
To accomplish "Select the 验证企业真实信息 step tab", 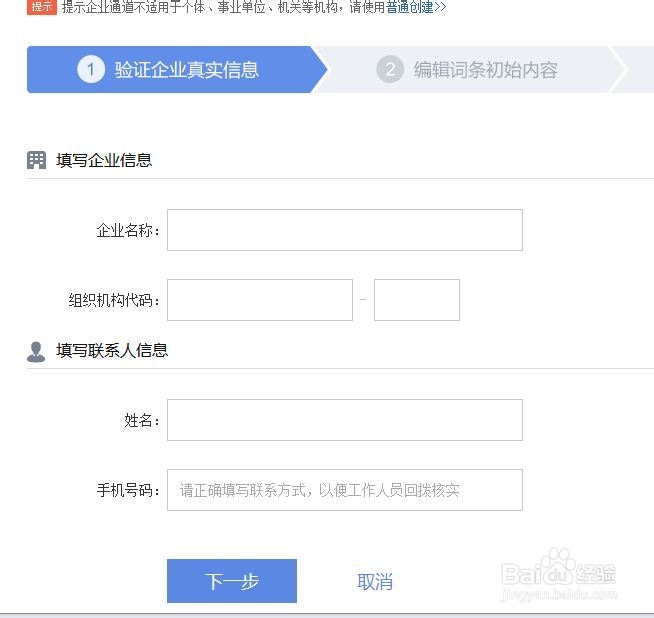I will (x=186, y=70).
